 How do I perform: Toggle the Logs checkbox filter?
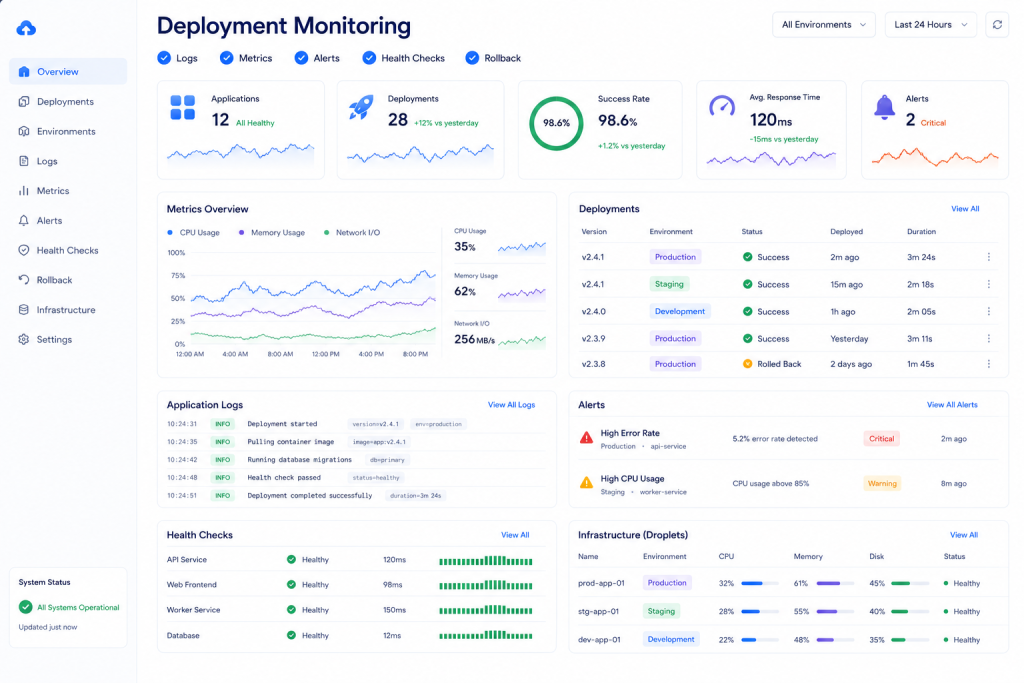click(x=164, y=58)
